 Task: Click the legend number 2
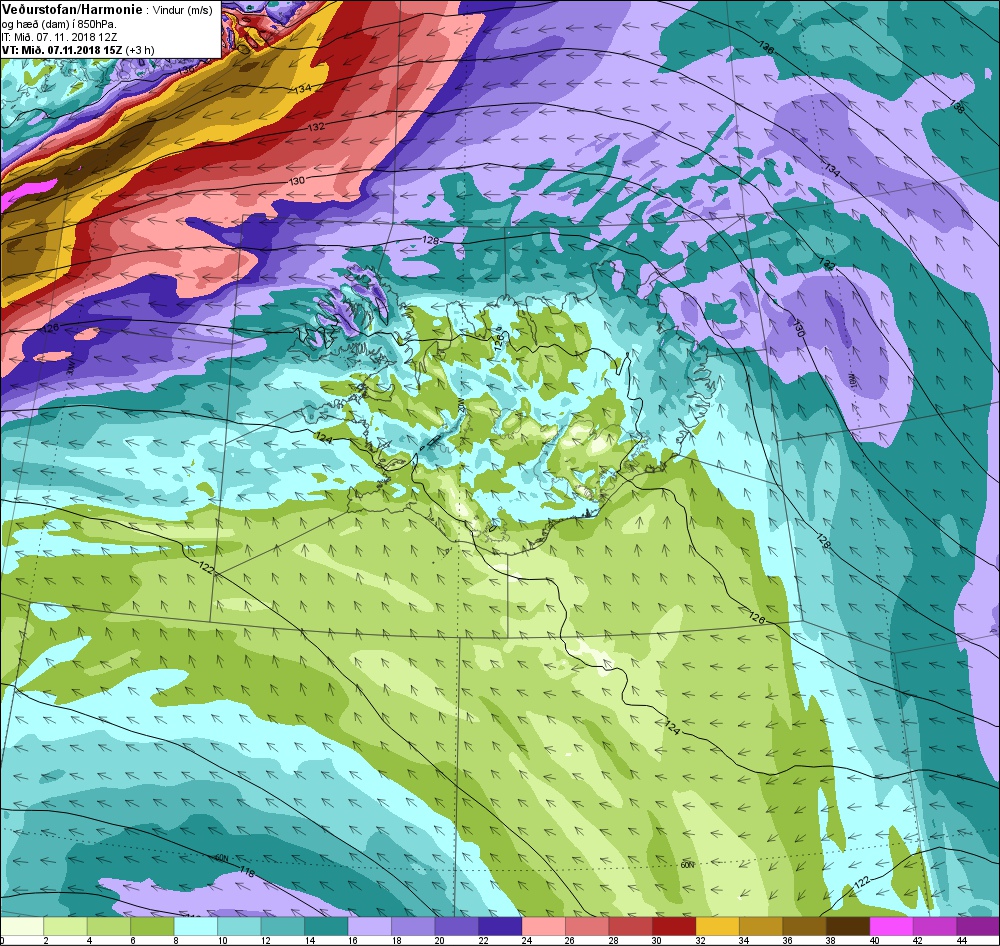(46, 940)
